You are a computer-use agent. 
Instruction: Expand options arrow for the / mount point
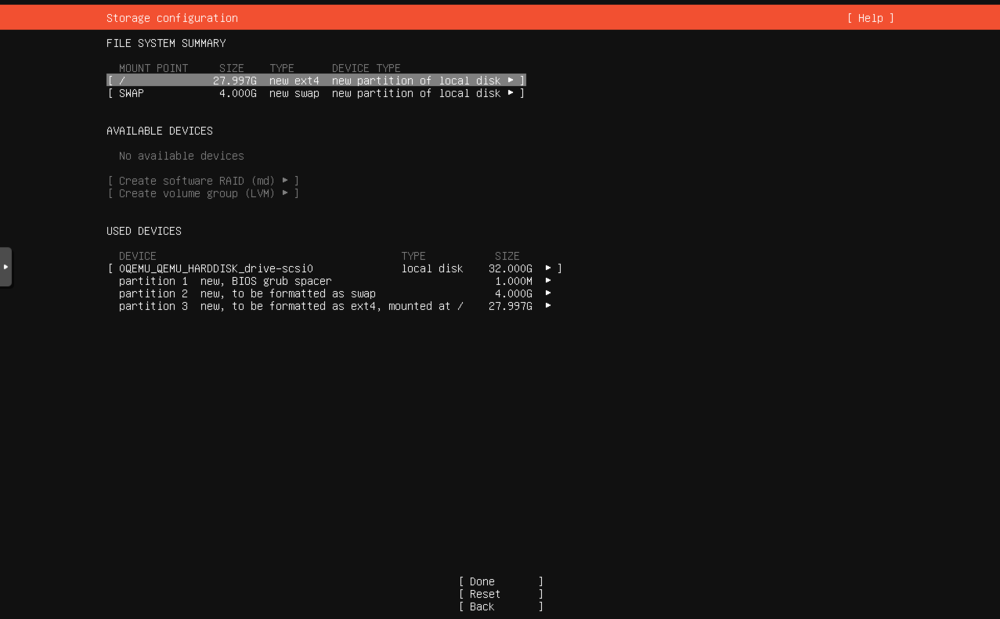click(x=510, y=80)
